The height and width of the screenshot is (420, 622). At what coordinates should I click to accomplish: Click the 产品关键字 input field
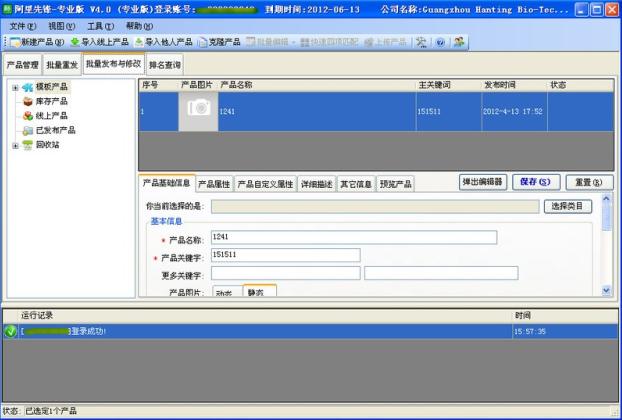(x=286, y=255)
